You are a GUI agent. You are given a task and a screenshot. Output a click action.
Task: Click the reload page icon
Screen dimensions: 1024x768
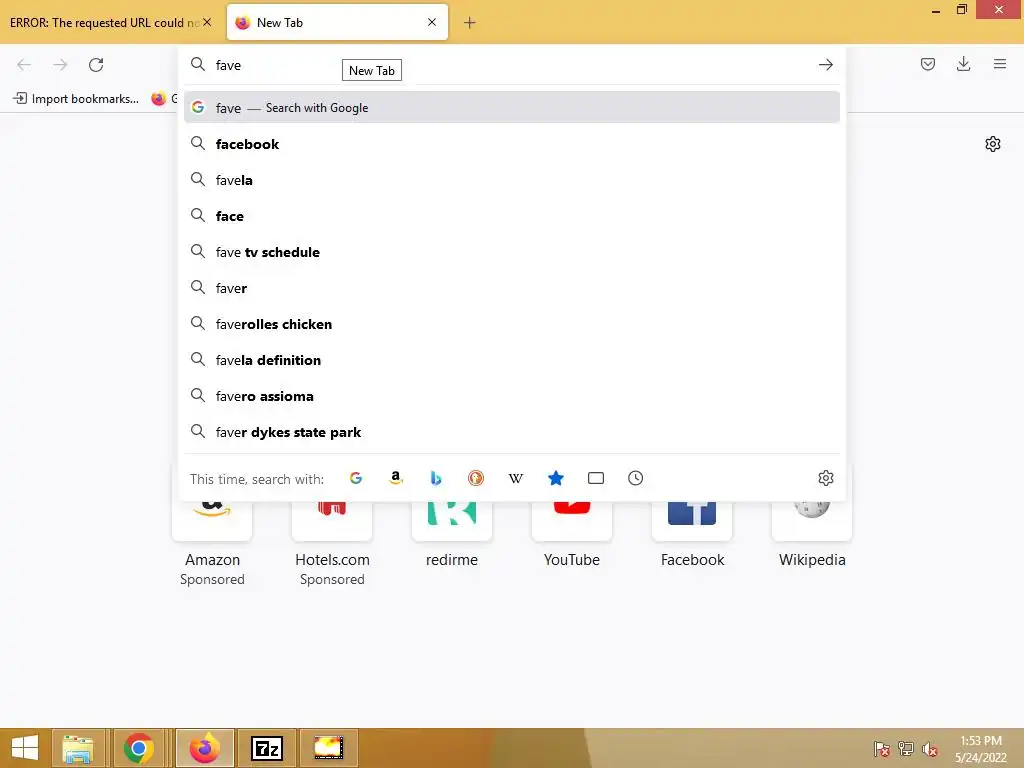click(x=96, y=65)
